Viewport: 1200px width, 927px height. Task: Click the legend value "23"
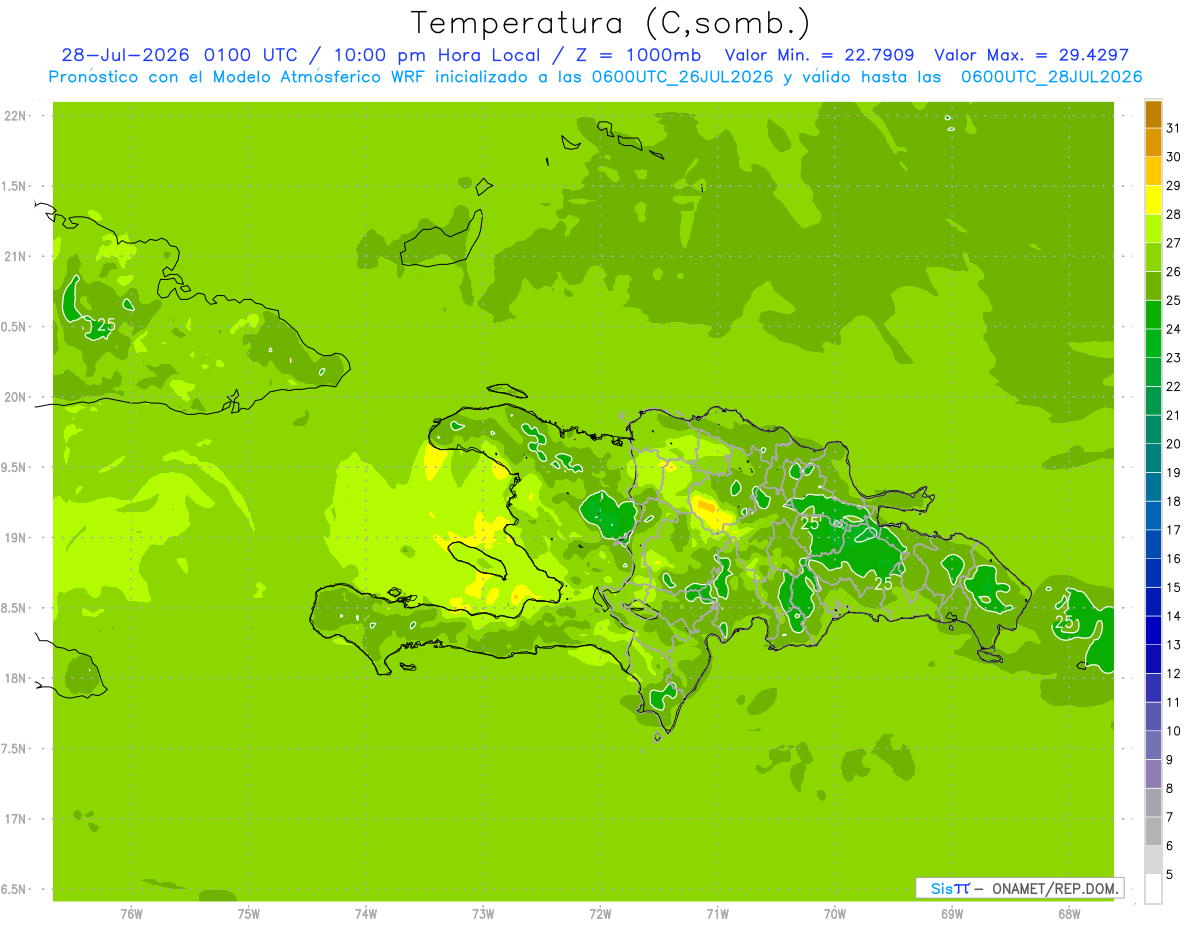click(x=1174, y=358)
